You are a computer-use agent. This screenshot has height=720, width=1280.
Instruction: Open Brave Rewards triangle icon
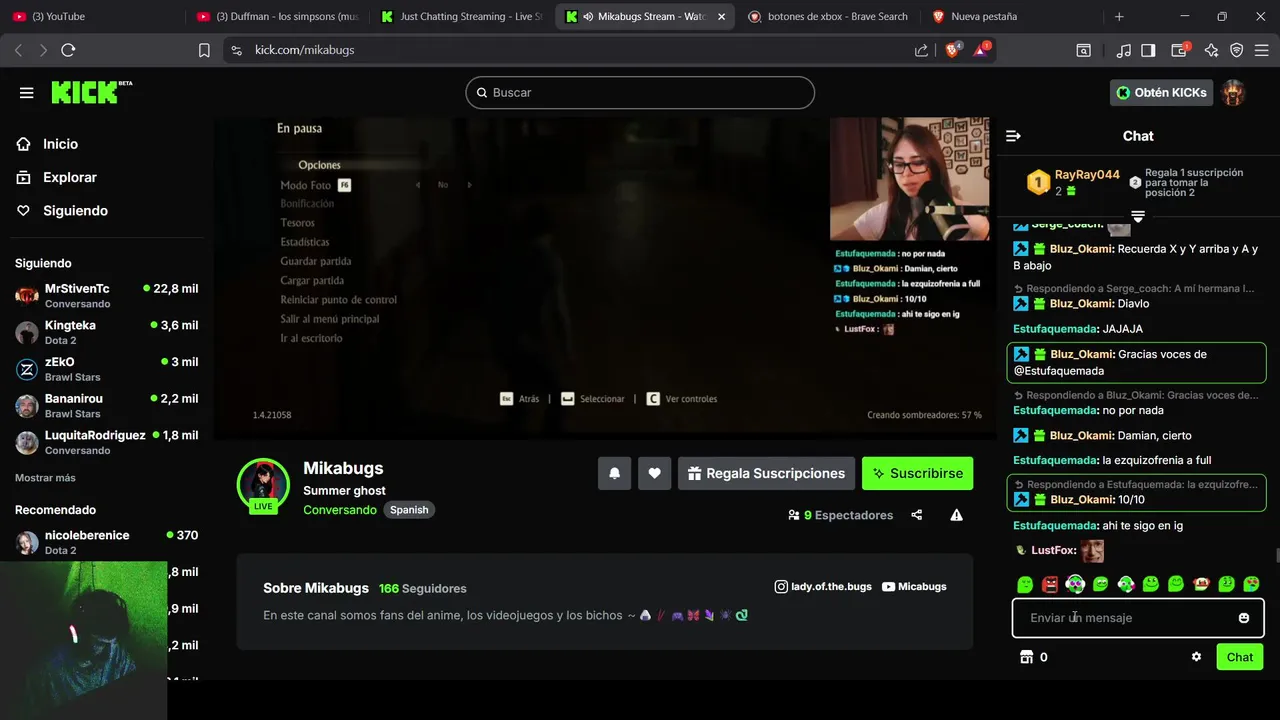pos(981,50)
